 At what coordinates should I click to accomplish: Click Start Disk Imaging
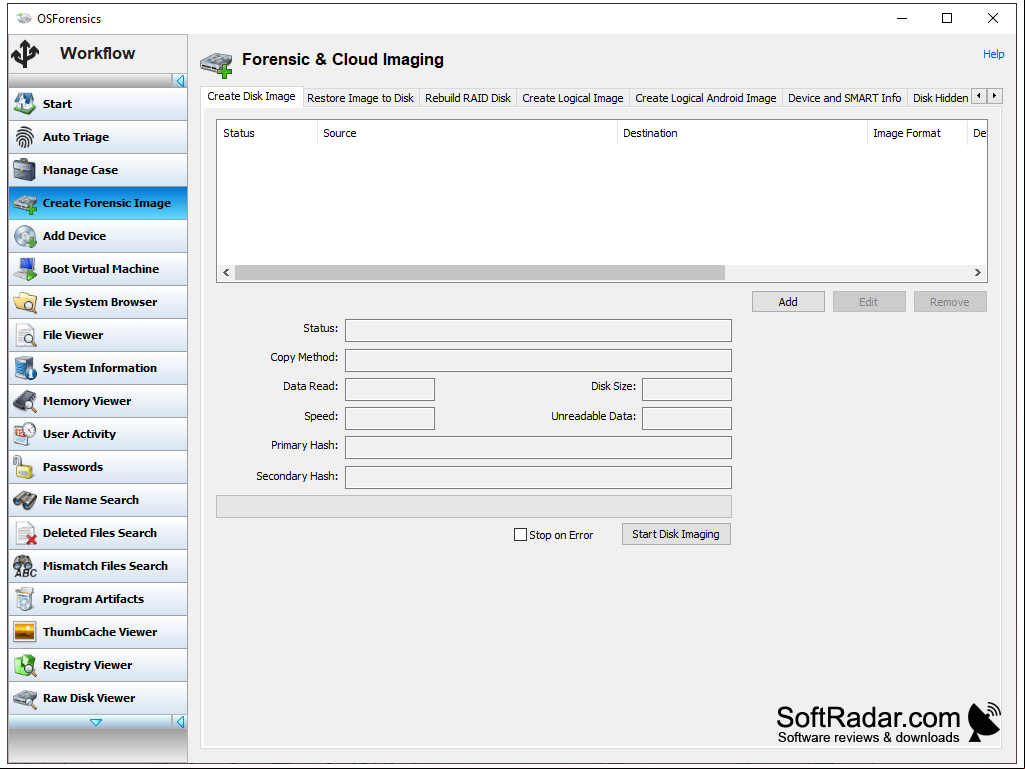676,534
